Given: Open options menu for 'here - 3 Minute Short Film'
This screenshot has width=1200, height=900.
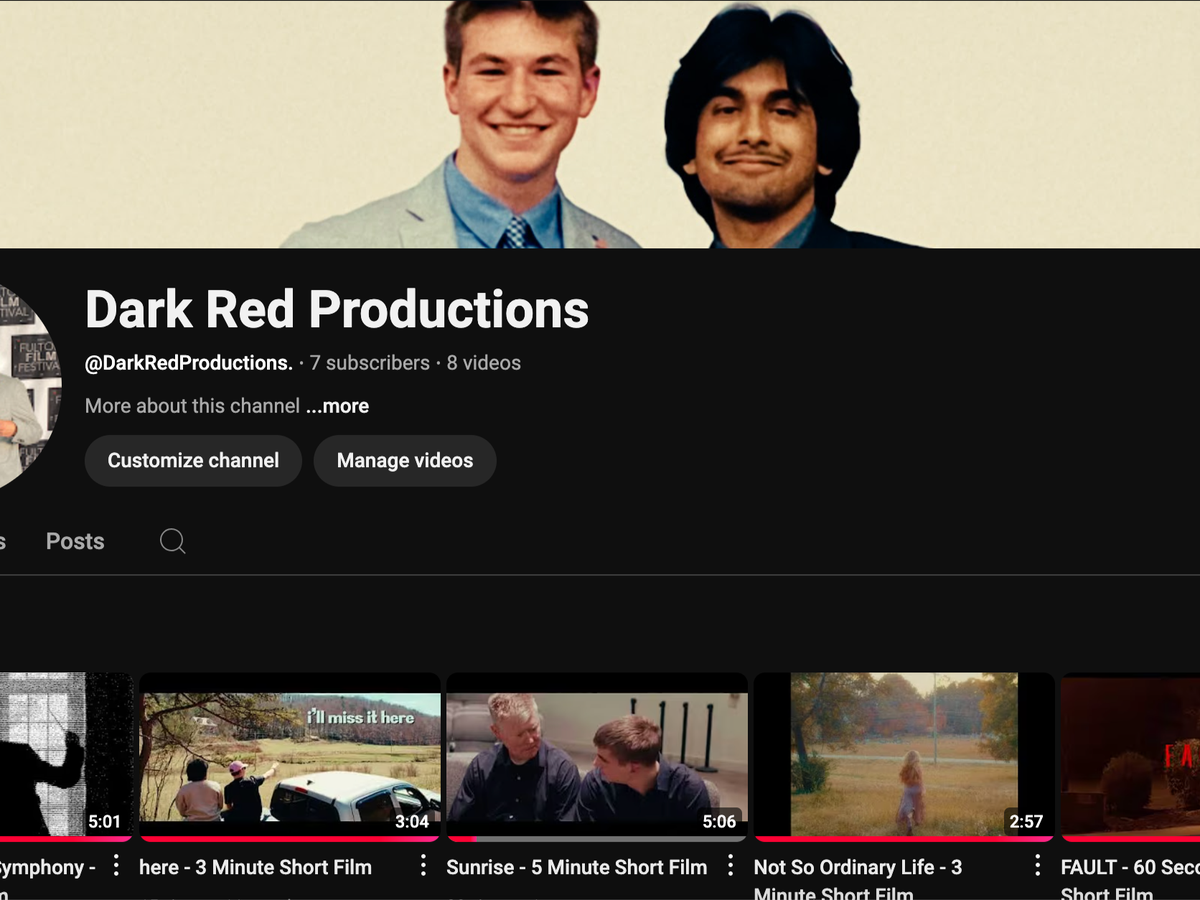Looking at the screenshot, I should click(x=423, y=866).
